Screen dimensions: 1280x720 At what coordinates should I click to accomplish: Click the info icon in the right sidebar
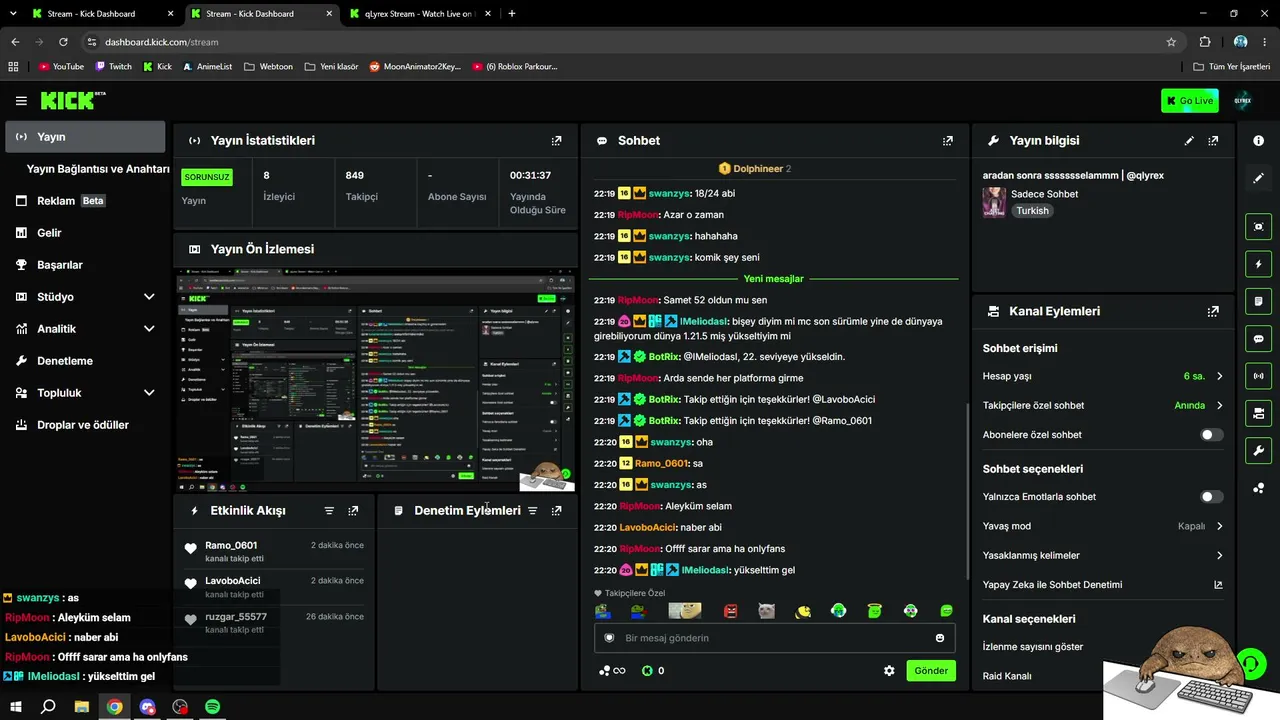click(x=1259, y=141)
